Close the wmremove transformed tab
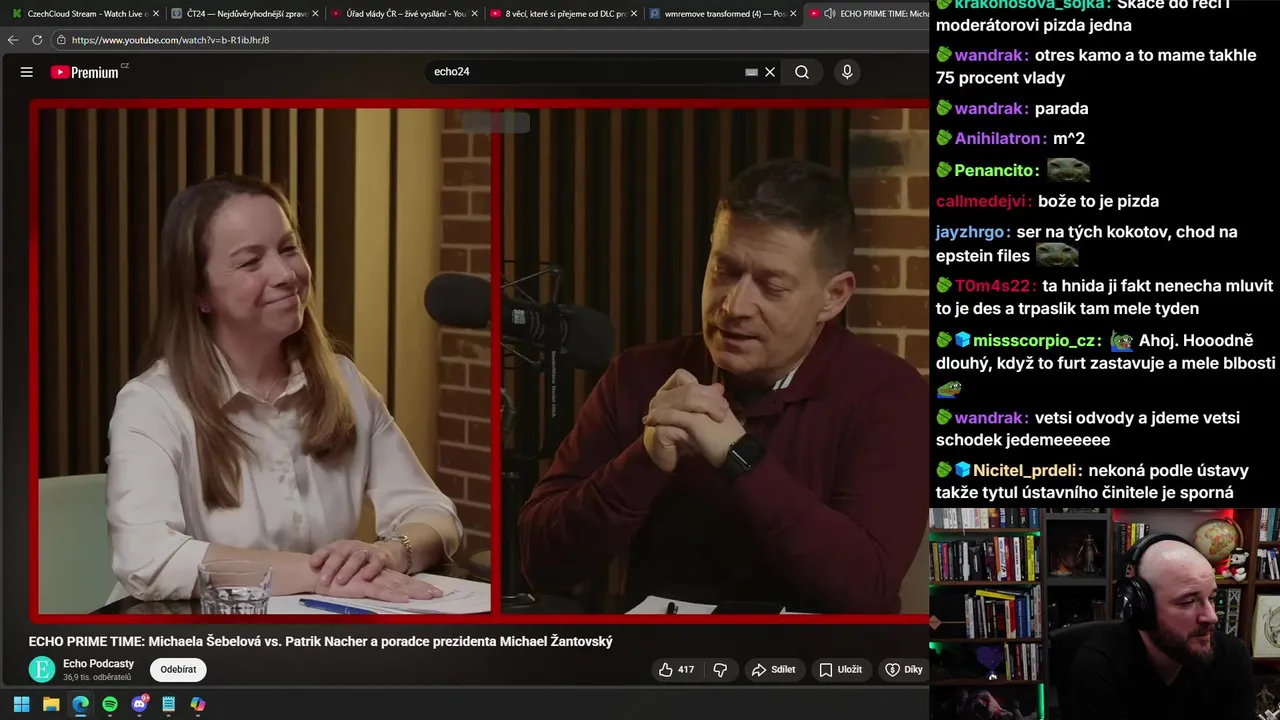The image size is (1280, 720). click(793, 14)
